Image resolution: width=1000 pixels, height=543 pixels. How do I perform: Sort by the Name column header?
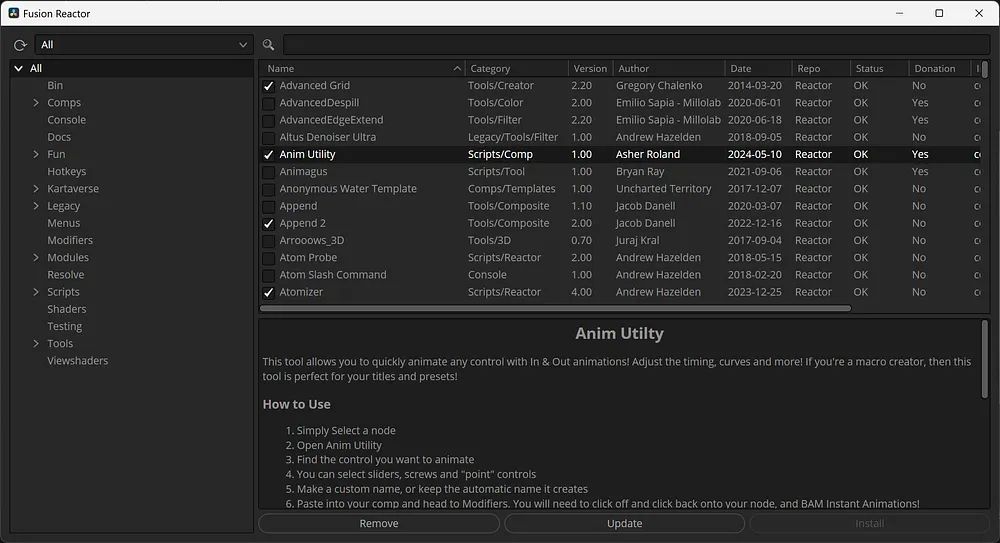[x=362, y=68]
